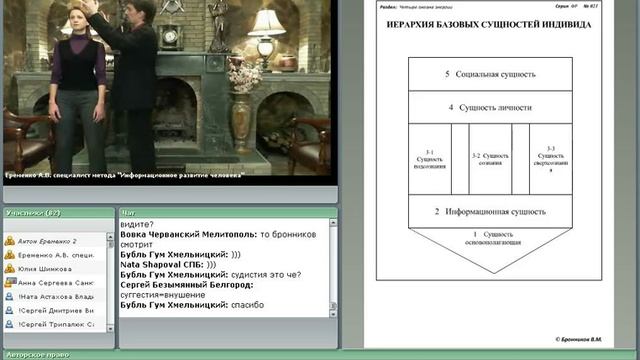
Task: Click the blue user icon beside !Сергей Дмитриев
Action: (9, 311)
